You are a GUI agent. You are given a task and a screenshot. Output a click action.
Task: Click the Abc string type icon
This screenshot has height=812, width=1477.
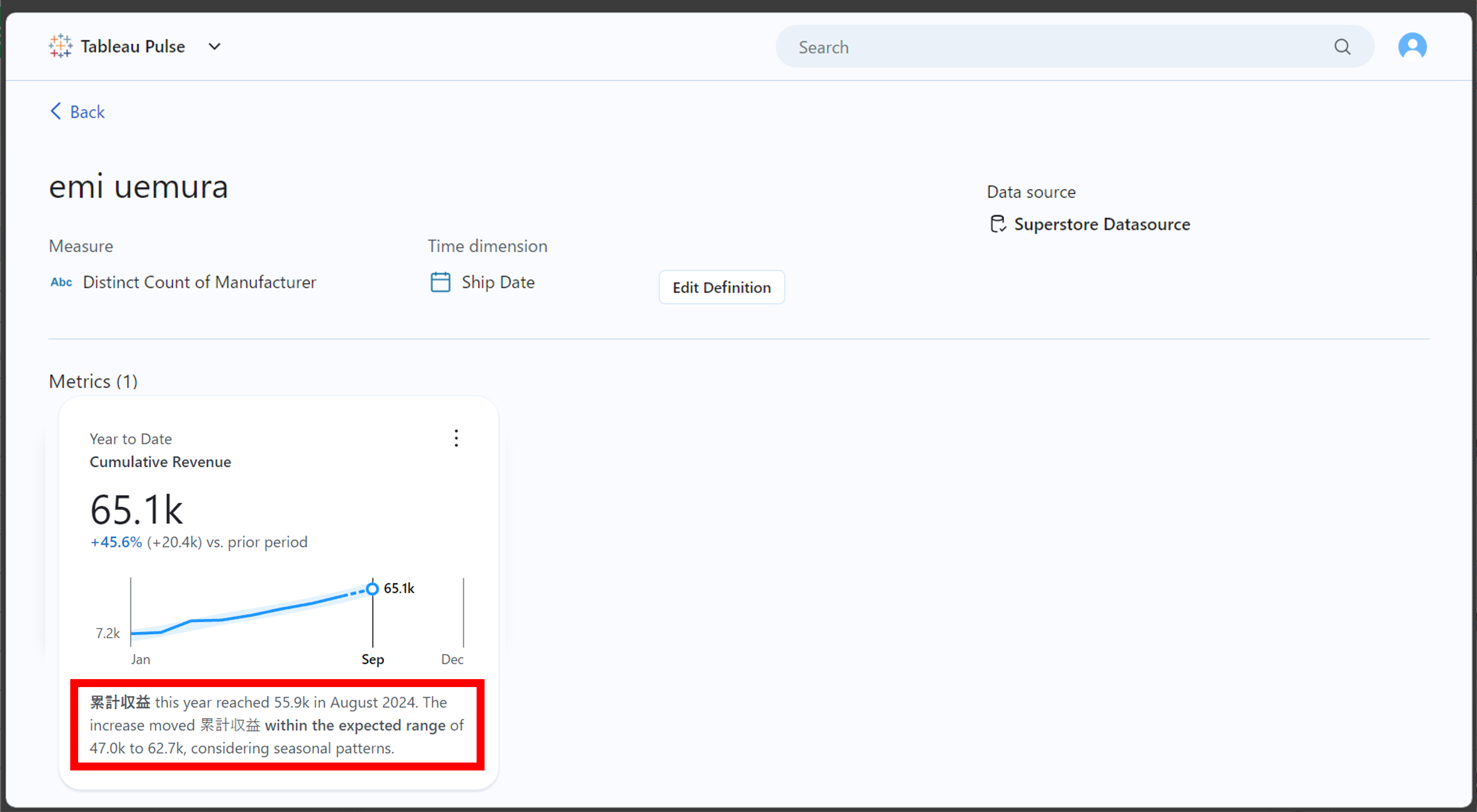(x=61, y=282)
